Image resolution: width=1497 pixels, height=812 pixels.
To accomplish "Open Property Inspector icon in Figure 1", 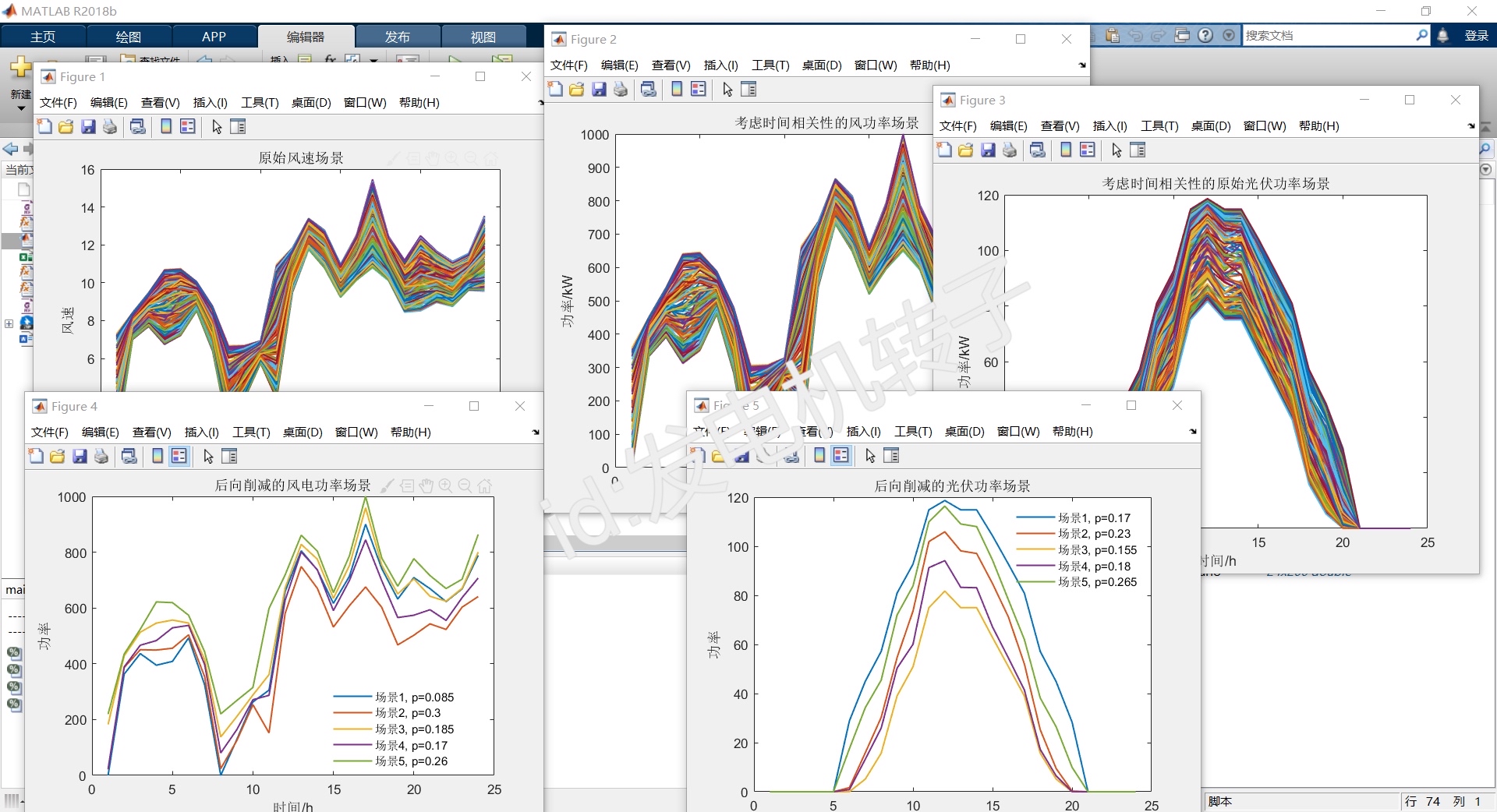I will 238,126.
